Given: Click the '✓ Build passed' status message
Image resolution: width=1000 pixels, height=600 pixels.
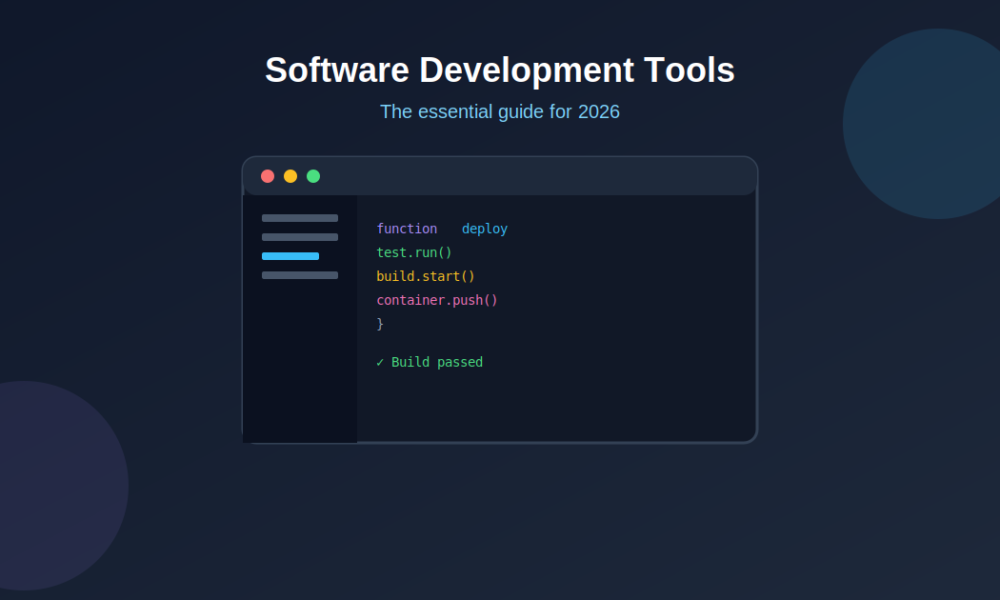Looking at the screenshot, I should [x=429, y=362].
